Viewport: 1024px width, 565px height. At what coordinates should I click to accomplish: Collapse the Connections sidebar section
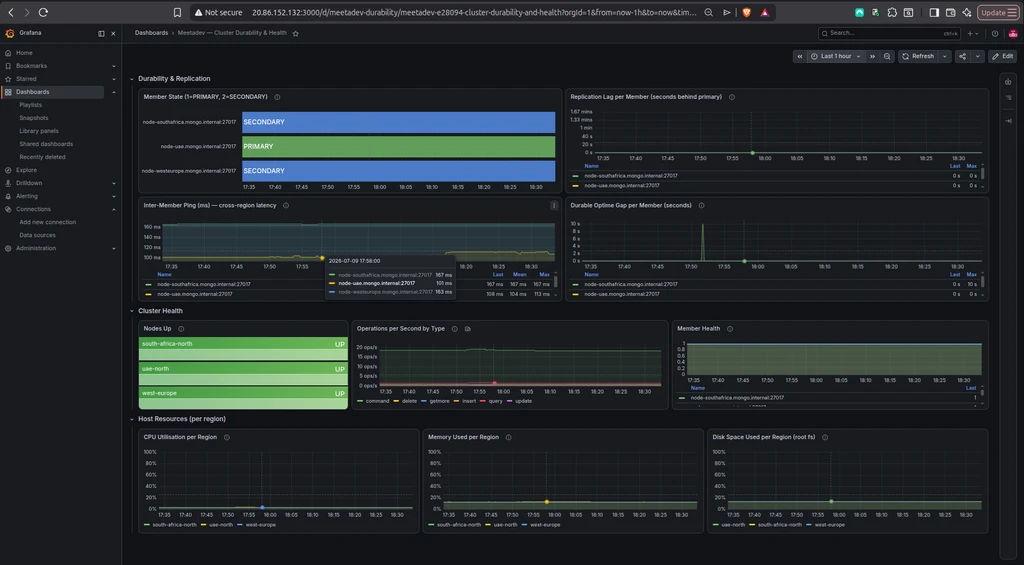[114, 210]
